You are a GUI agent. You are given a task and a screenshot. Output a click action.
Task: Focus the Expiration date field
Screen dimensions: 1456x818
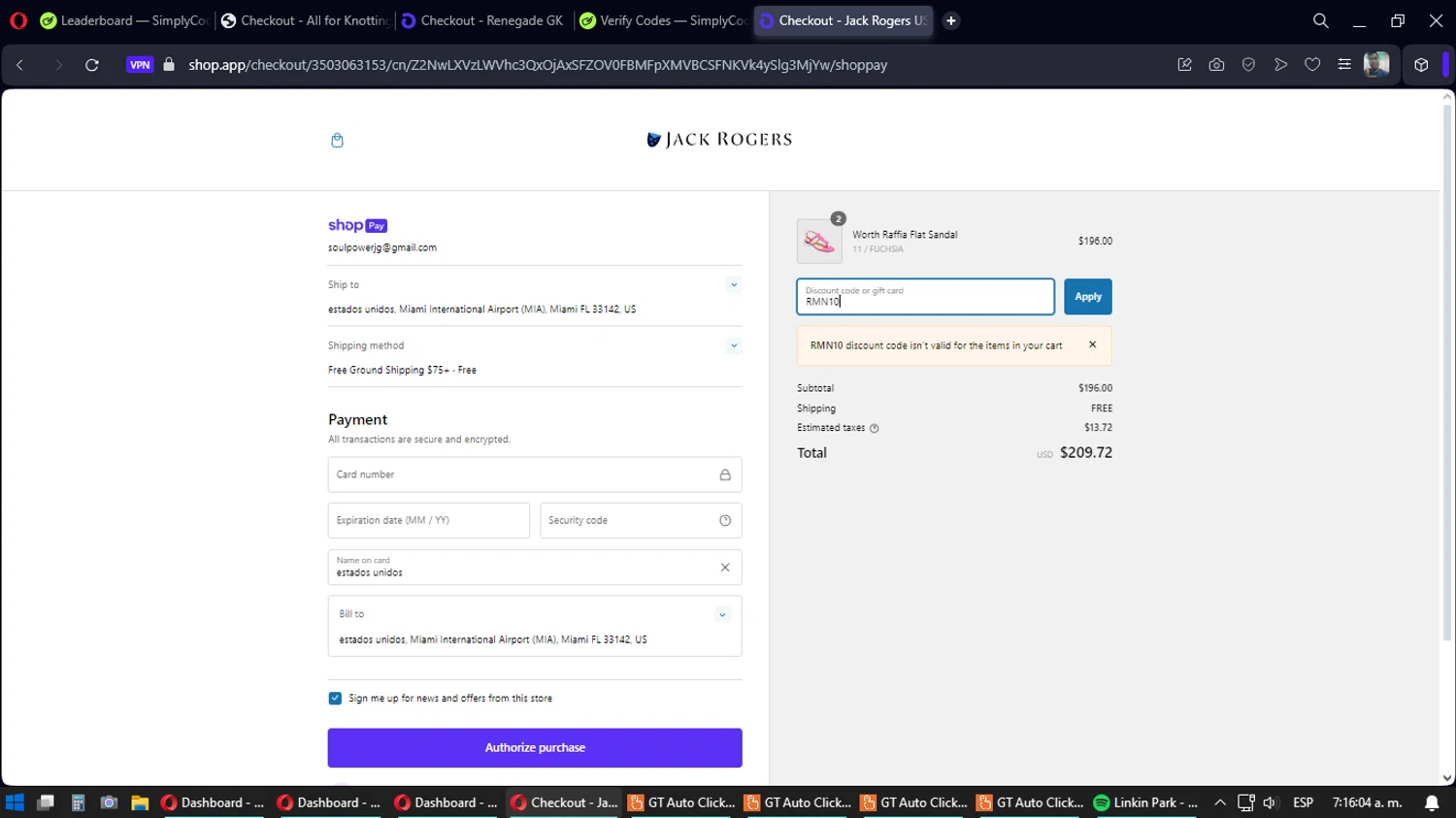[x=429, y=520]
